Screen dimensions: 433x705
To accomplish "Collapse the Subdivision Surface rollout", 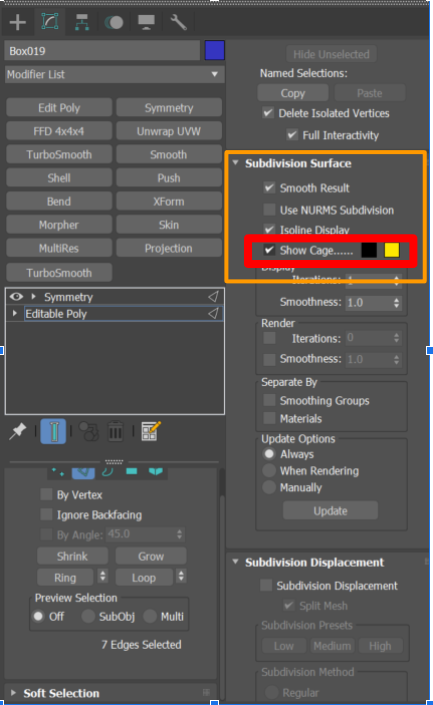I will (x=236, y=163).
